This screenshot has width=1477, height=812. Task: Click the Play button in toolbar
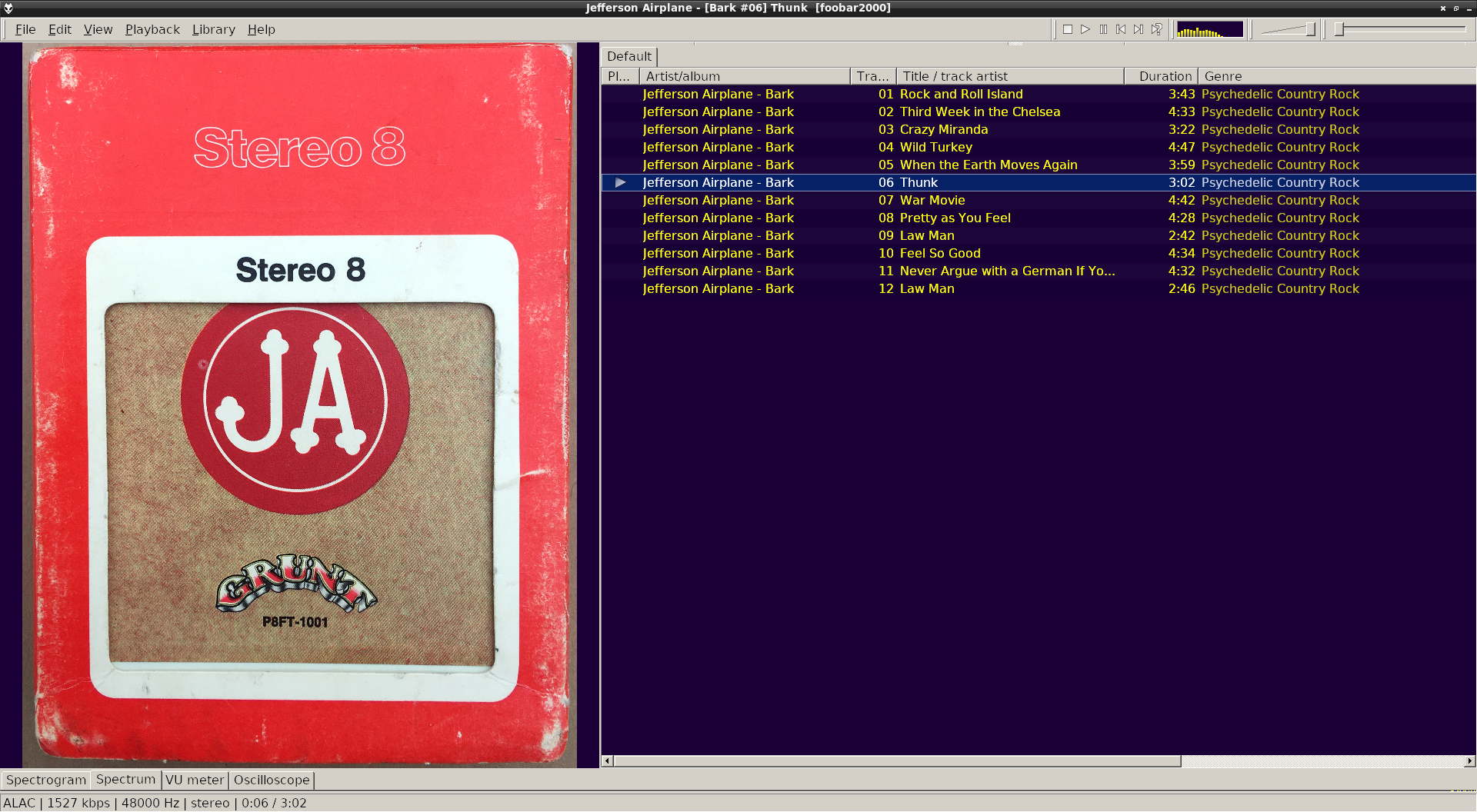[1085, 29]
